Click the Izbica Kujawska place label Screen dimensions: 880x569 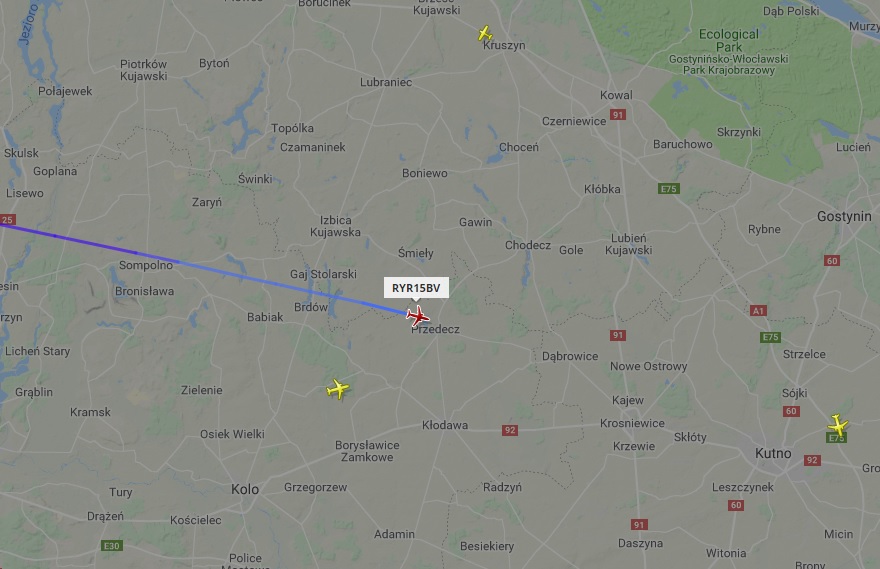(336, 226)
